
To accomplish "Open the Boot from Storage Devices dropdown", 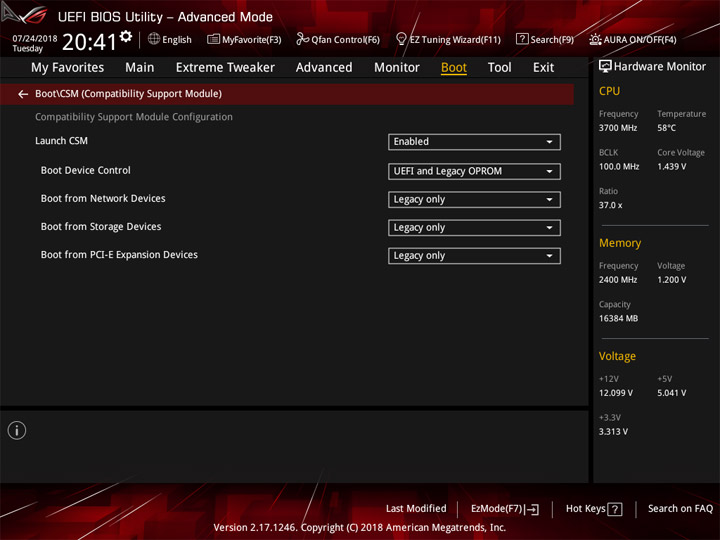I will (474, 228).
